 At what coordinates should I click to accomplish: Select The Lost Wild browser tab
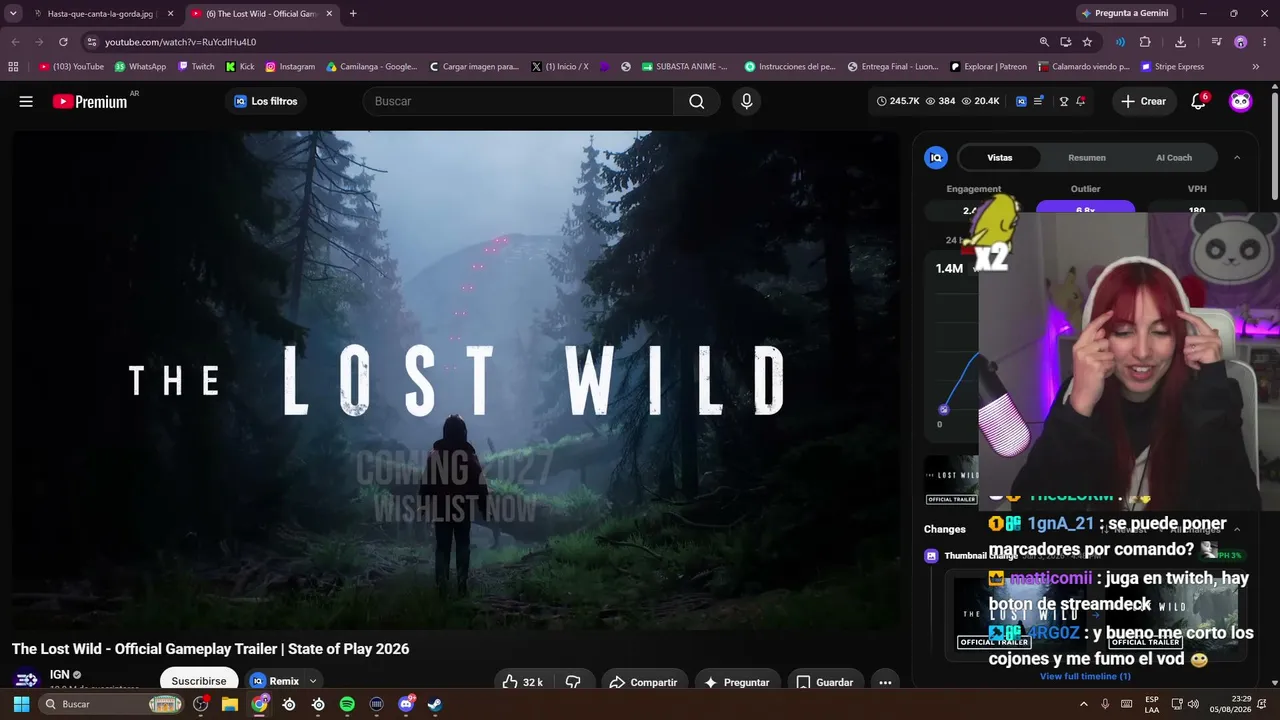(x=261, y=14)
